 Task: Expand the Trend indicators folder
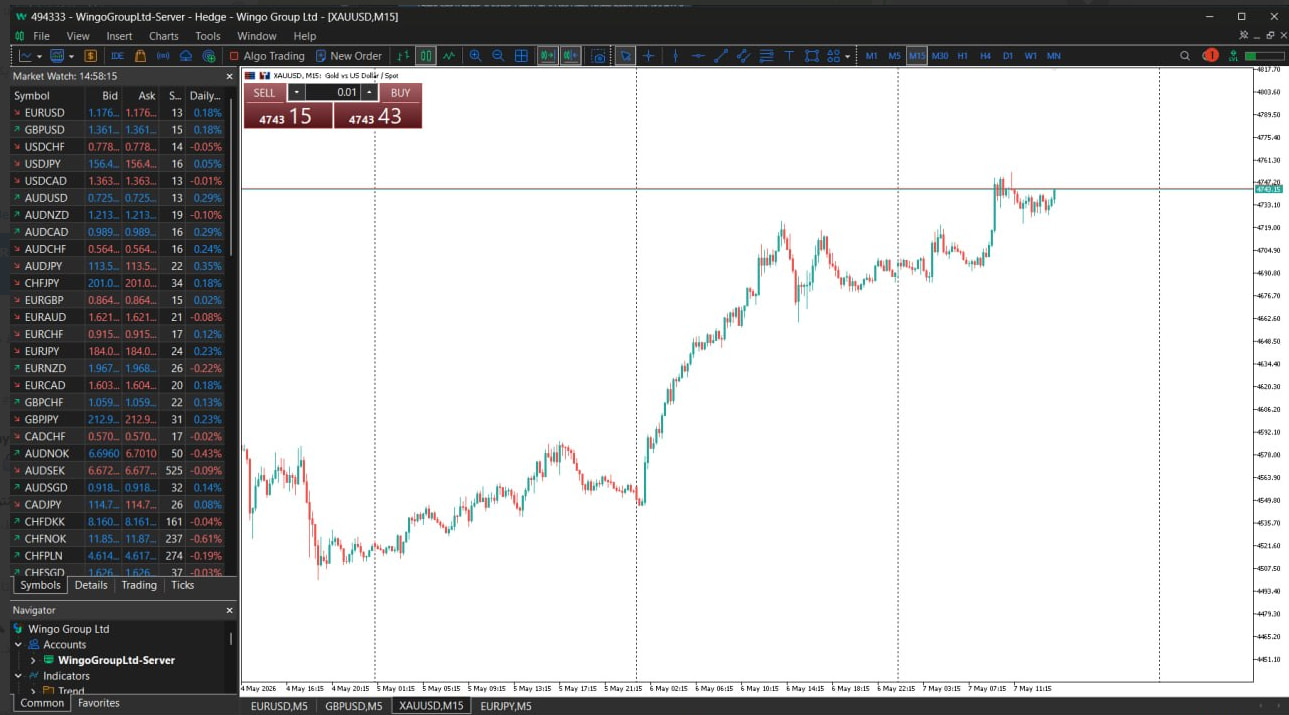33,691
